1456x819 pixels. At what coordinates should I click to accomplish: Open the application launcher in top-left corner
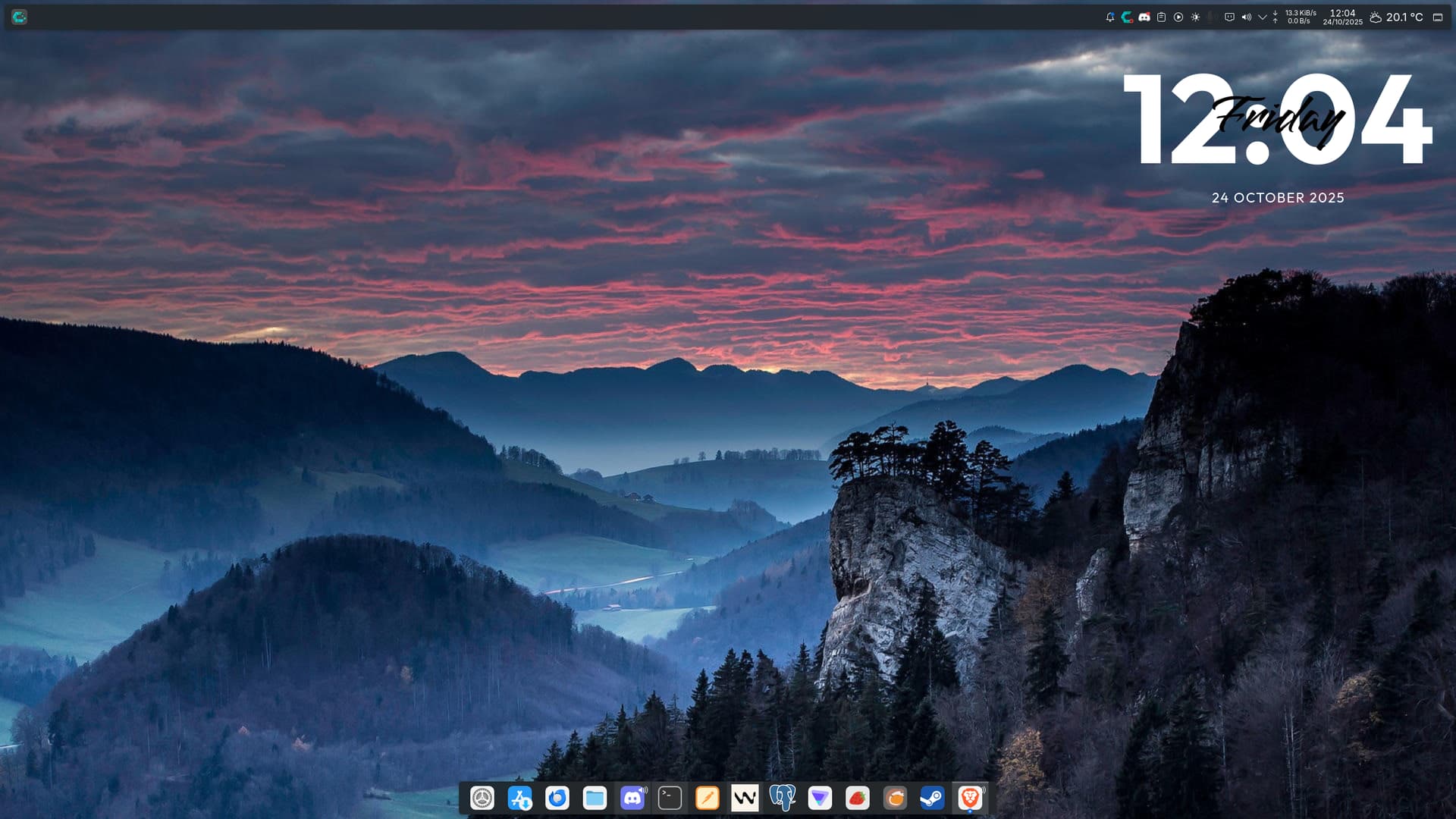[x=19, y=17]
